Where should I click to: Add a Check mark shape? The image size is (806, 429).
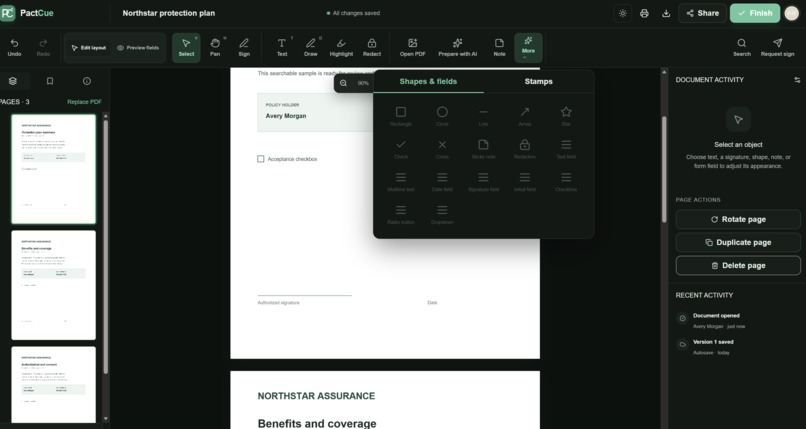click(401, 149)
